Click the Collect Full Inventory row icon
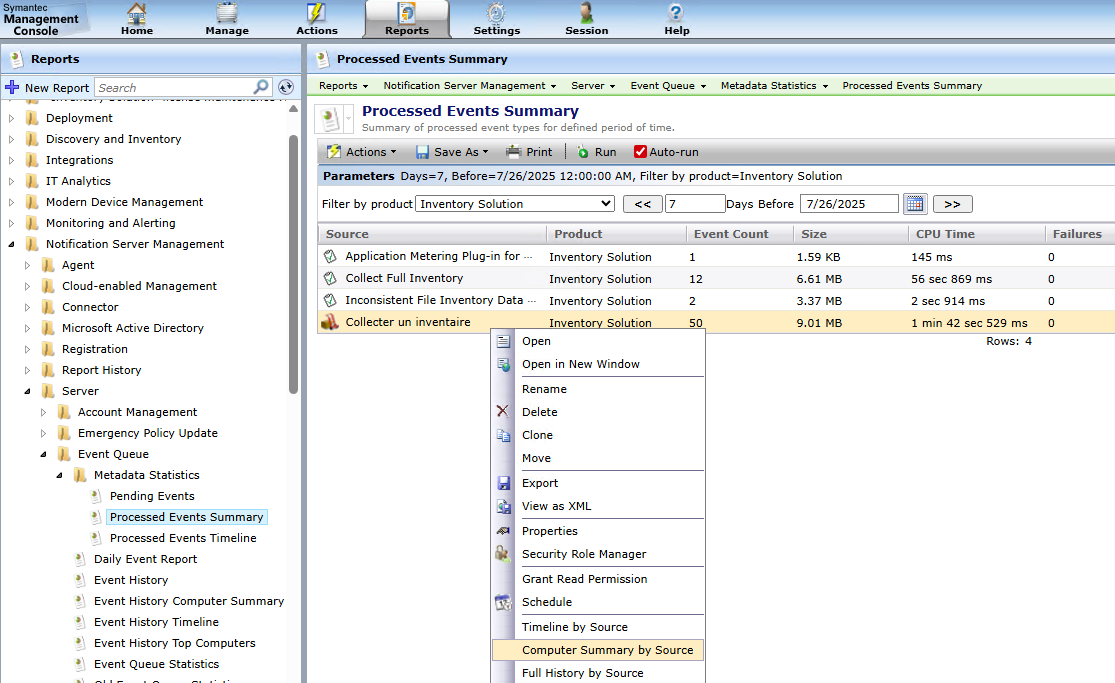The image size is (1115, 683). point(330,278)
